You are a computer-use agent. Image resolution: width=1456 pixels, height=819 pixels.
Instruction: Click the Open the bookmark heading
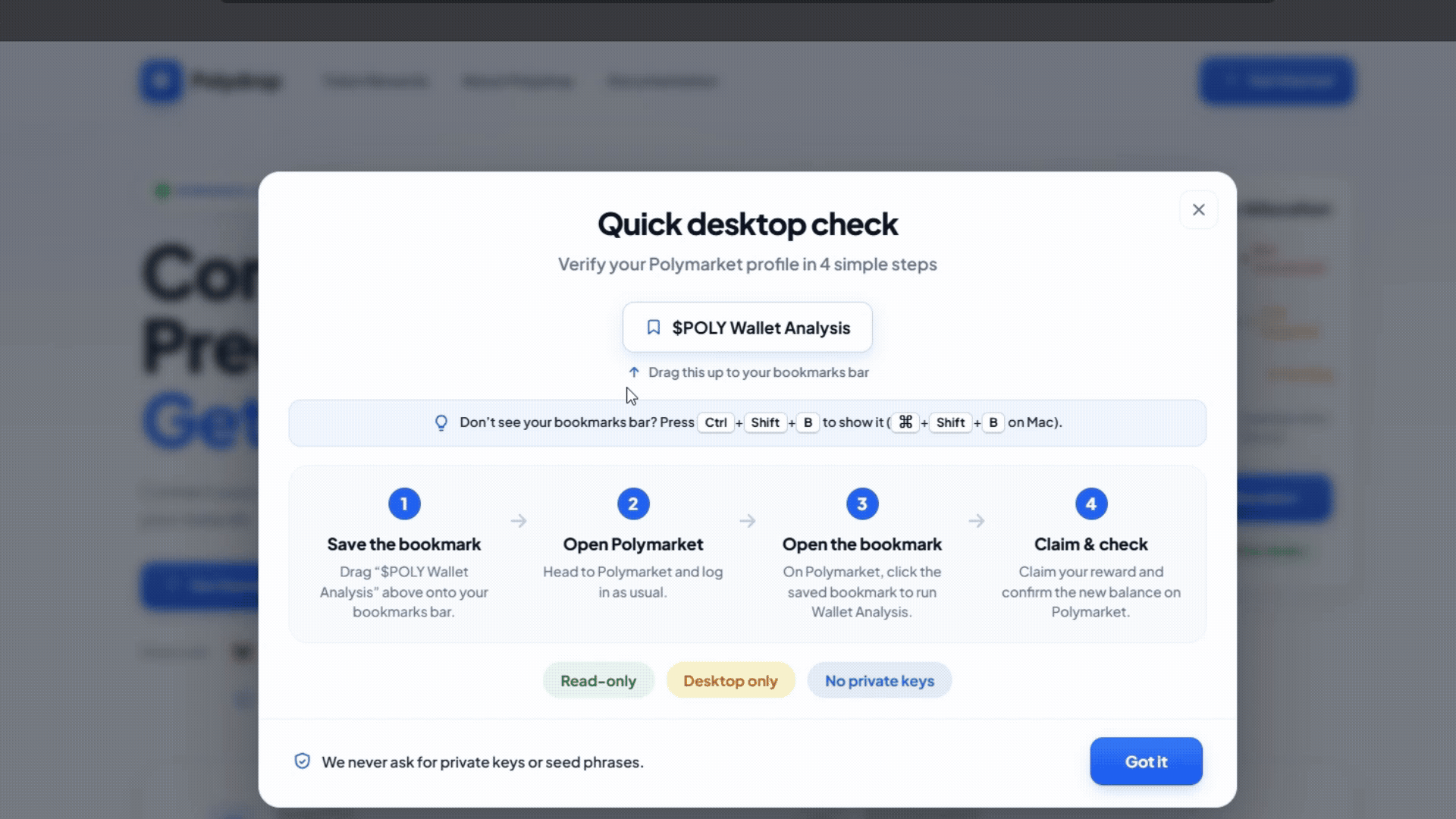[862, 544]
